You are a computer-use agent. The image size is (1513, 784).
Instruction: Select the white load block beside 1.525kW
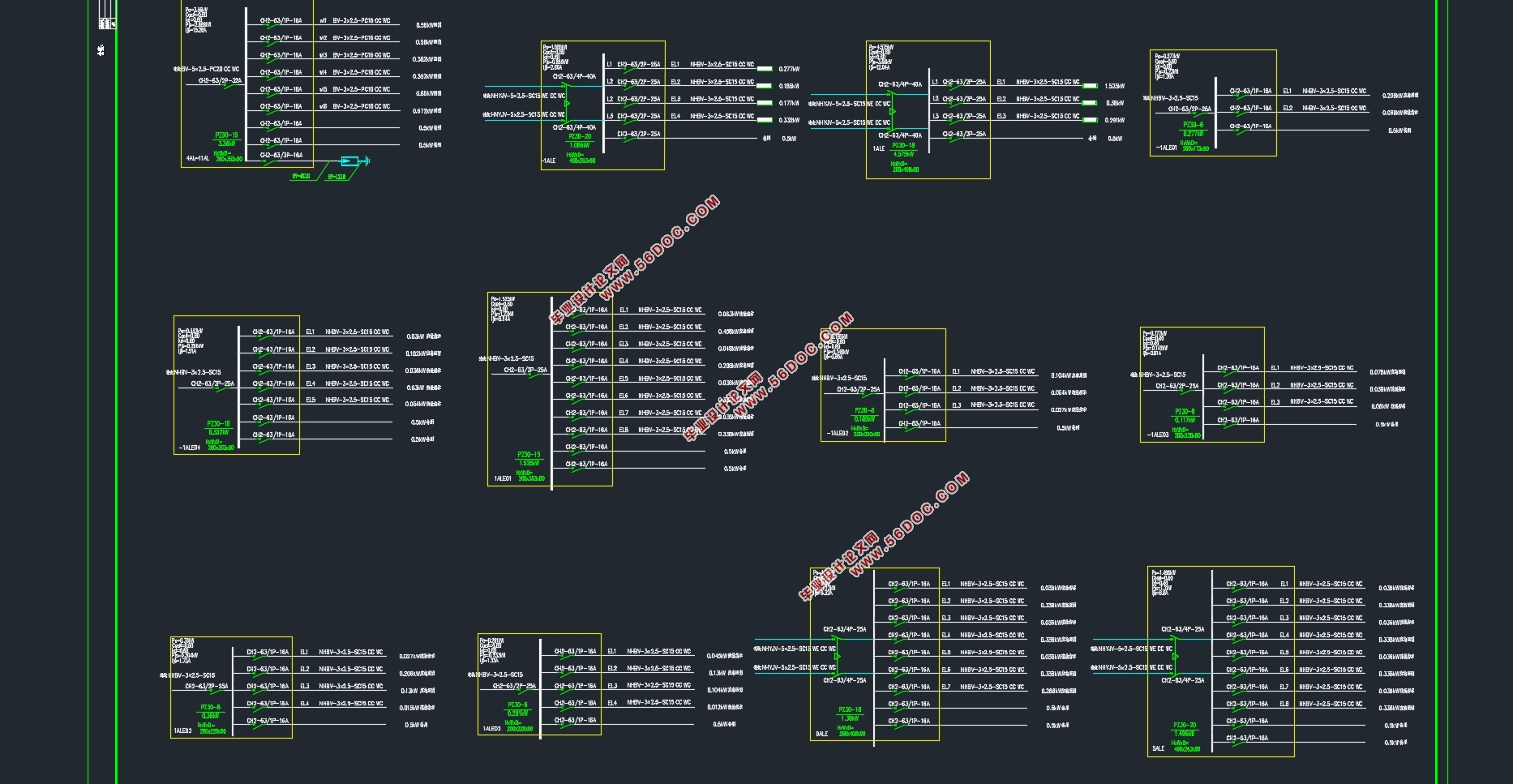coord(1090,86)
